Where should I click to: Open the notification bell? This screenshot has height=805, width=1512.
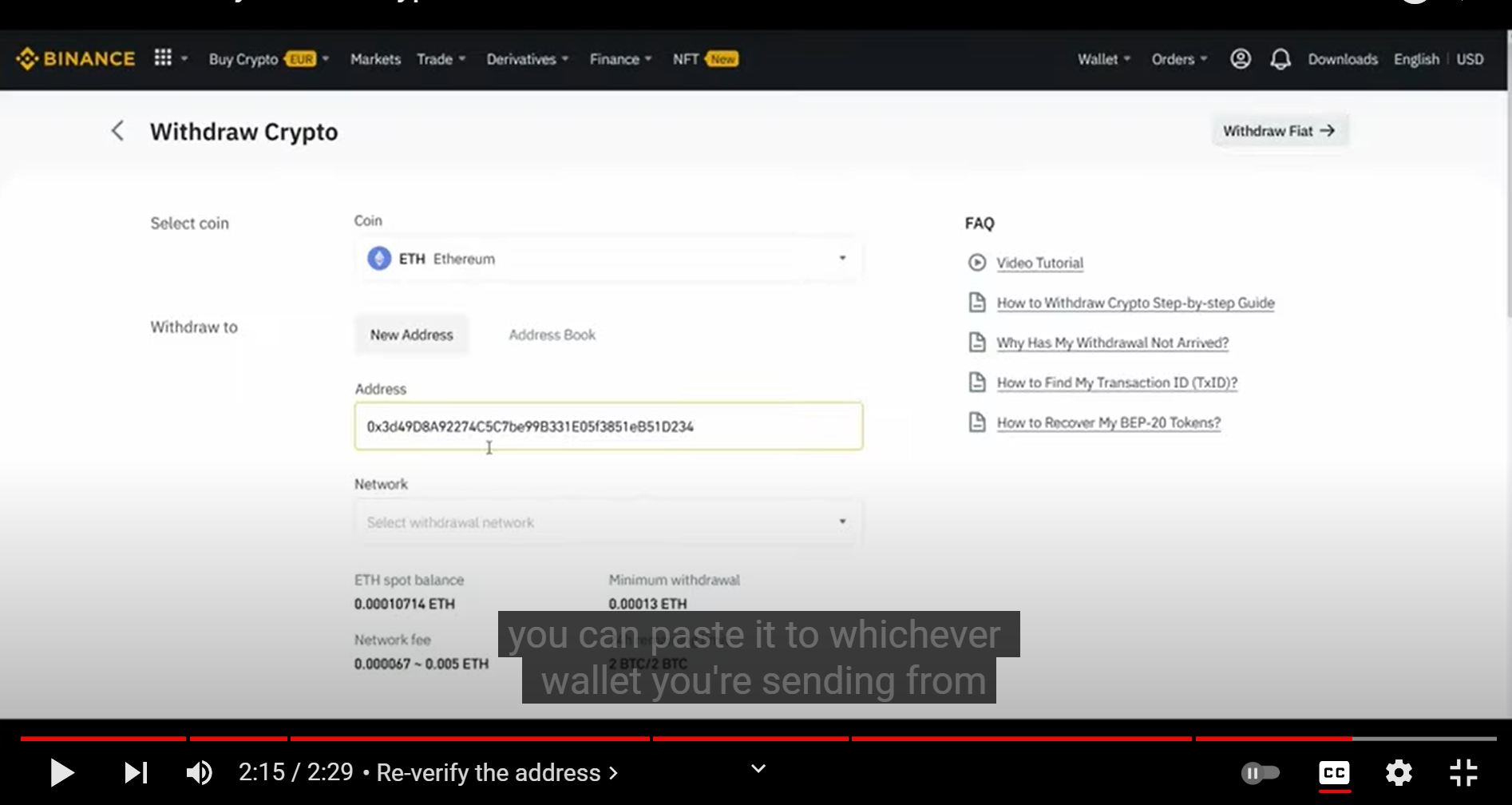[1280, 58]
